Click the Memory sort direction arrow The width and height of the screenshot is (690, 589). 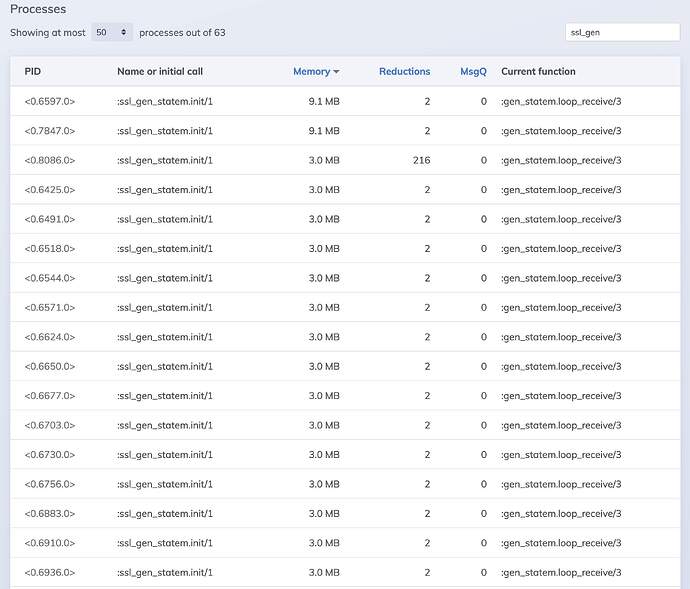pyautogui.click(x=336, y=72)
